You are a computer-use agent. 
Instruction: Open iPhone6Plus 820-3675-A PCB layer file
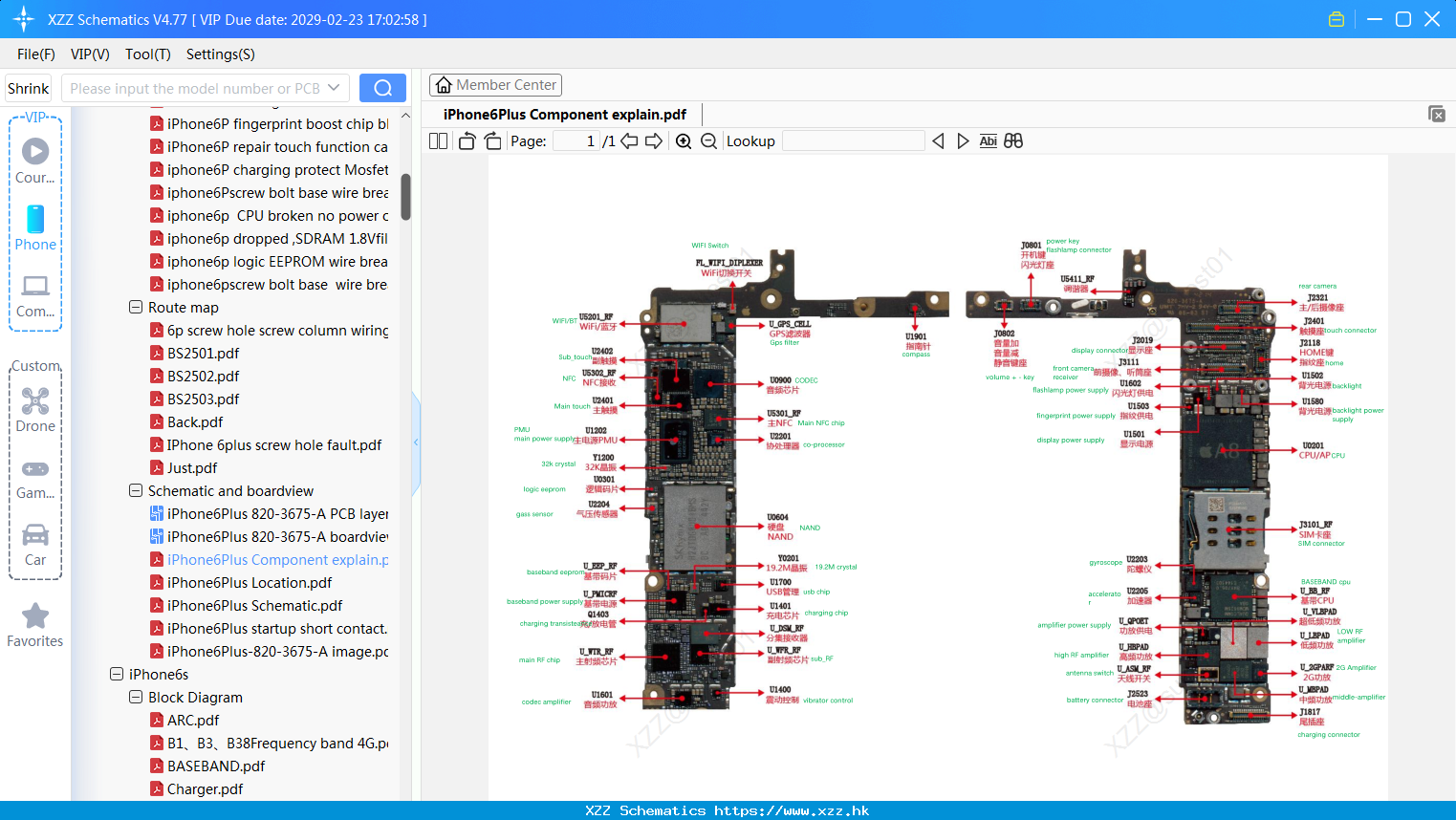click(269, 514)
